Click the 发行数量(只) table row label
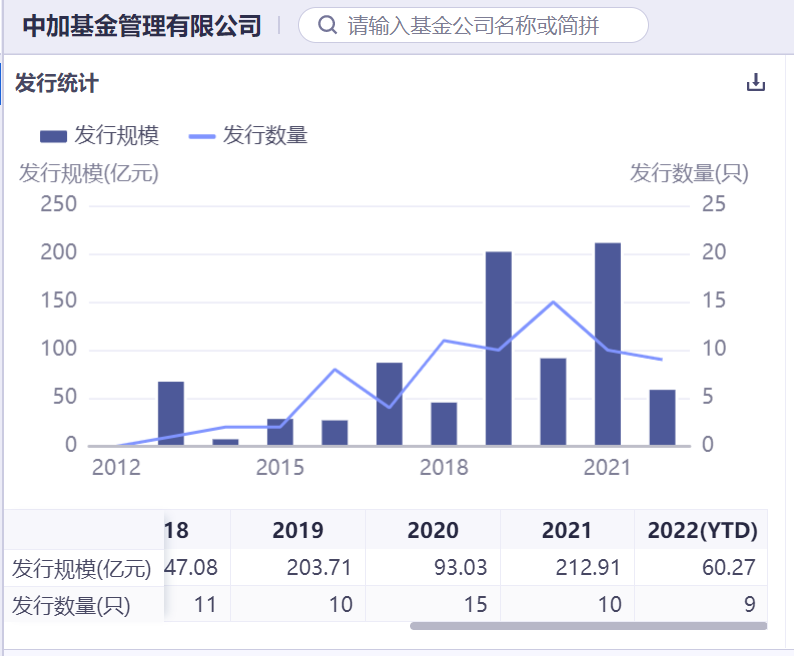 coord(71,605)
